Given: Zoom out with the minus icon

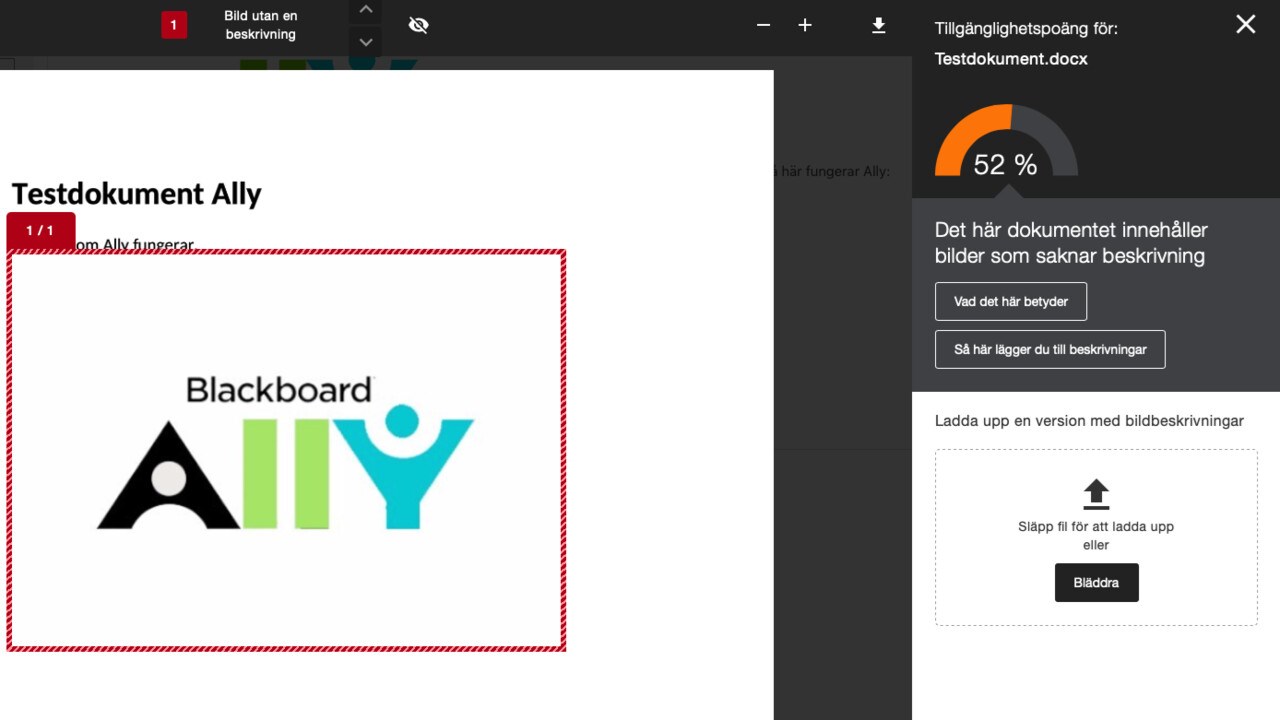Looking at the screenshot, I should (x=764, y=25).
